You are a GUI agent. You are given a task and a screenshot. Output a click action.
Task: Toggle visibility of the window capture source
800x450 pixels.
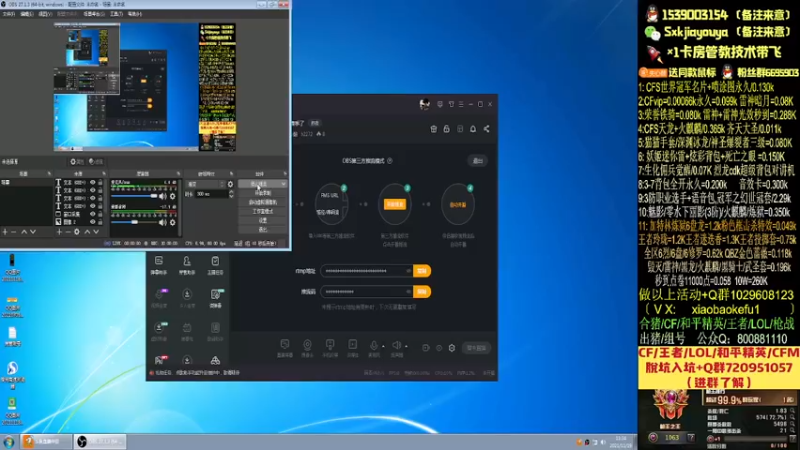92,214
